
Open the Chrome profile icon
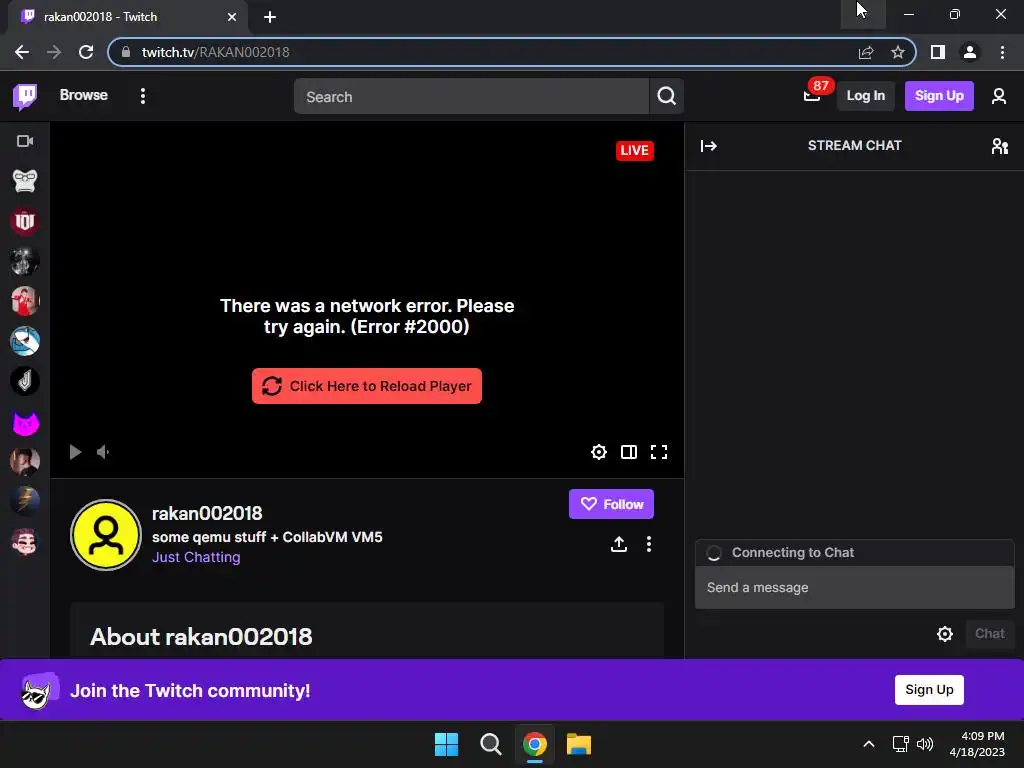970,52
